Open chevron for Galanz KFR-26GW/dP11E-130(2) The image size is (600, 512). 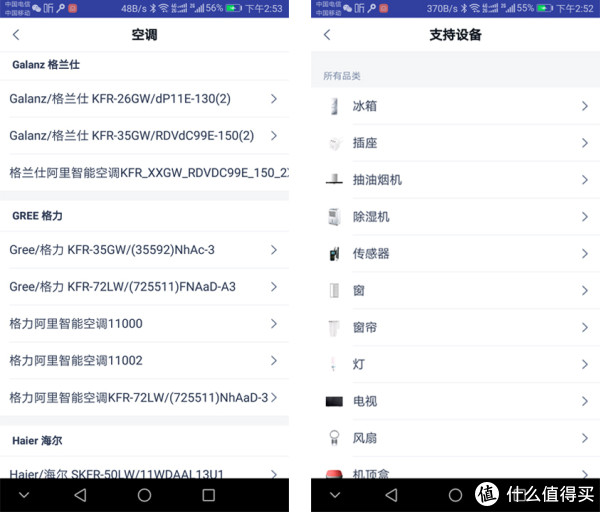pyautogui.click(x=274, y=99)
